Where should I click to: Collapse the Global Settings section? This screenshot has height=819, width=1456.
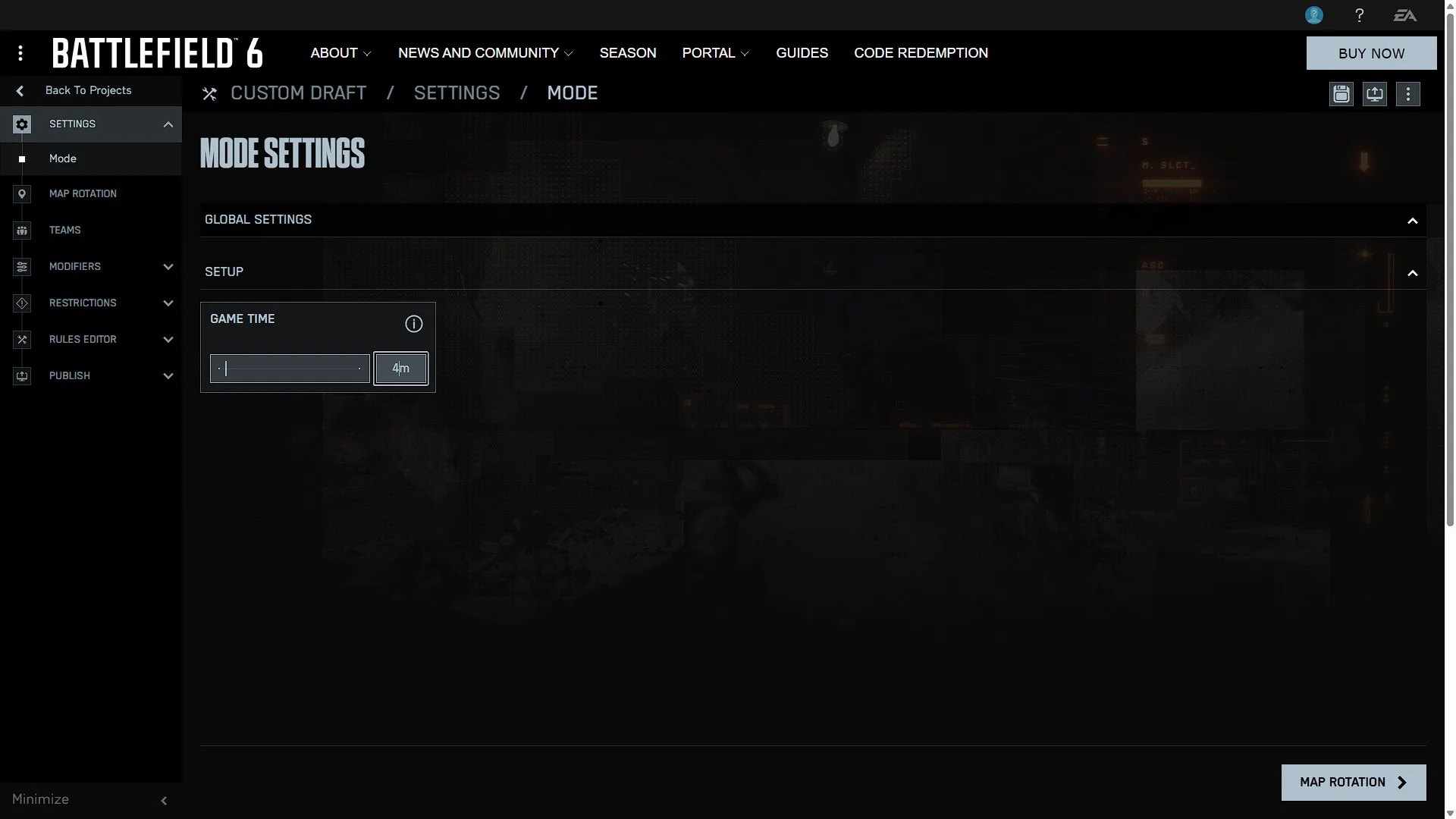click(x=1412, y=221)
